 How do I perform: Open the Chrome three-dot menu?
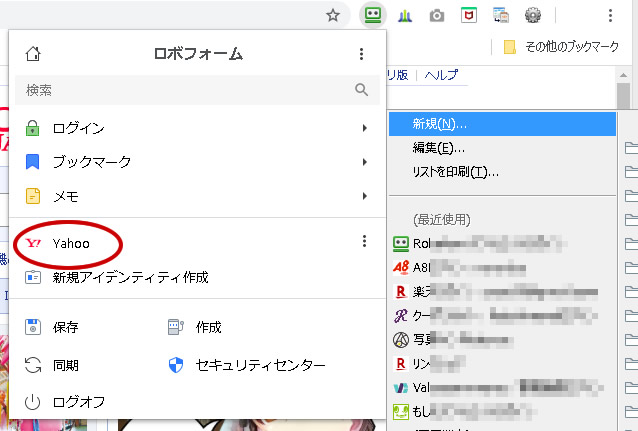(x=610, y=15)
